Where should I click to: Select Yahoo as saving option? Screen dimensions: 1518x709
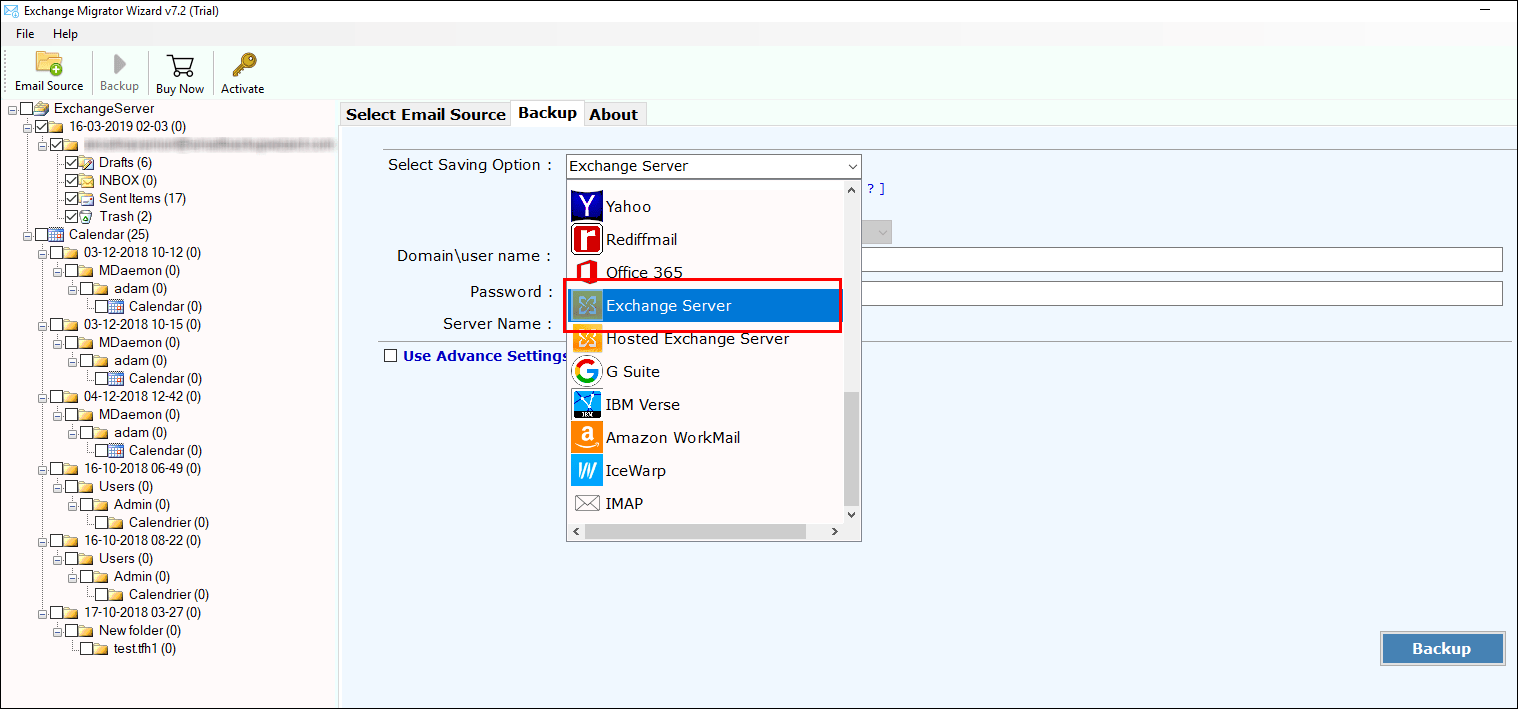629,206
